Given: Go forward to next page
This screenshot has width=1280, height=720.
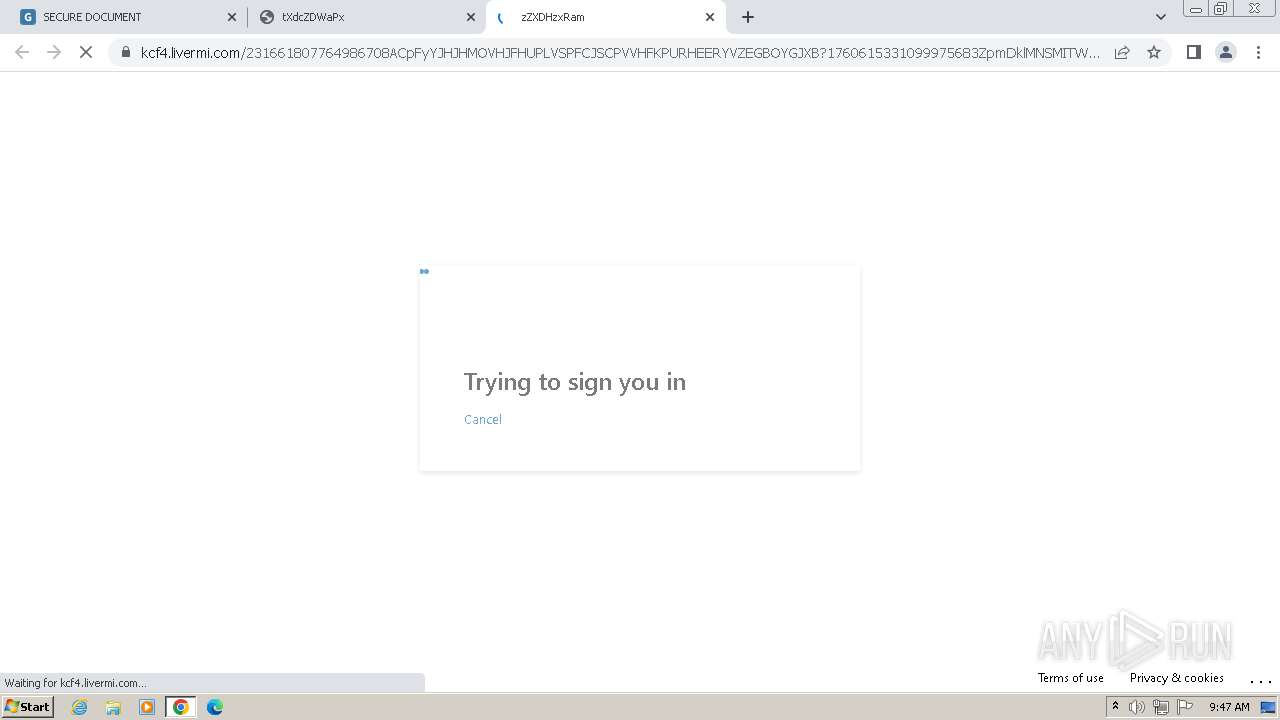Looking at the screenshot, I should pyautogui.click(x=54, y=52).
